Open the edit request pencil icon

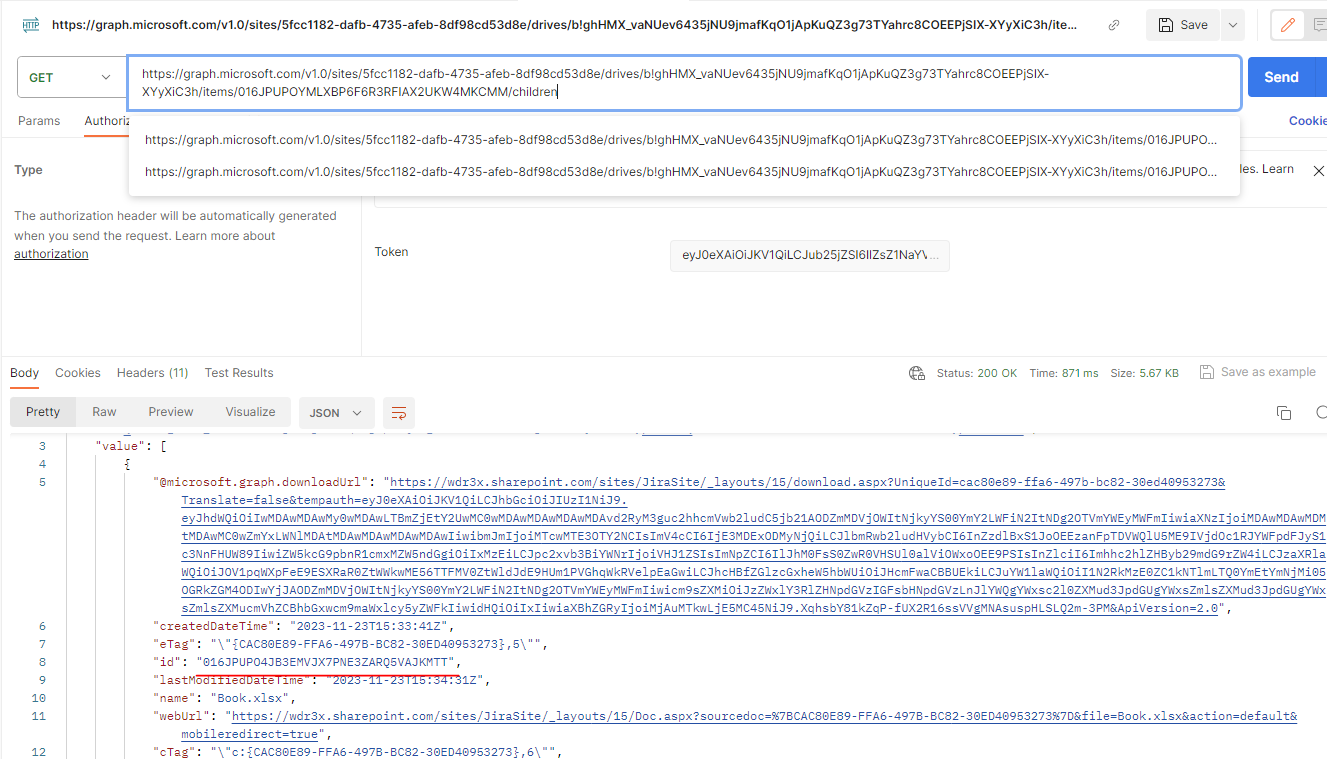[1286, 23]
